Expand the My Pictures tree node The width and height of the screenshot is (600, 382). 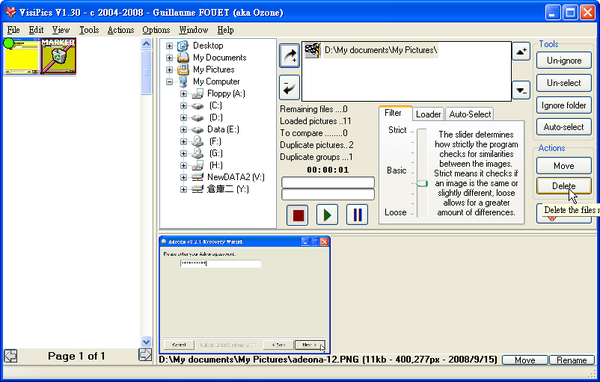(169, 70)
